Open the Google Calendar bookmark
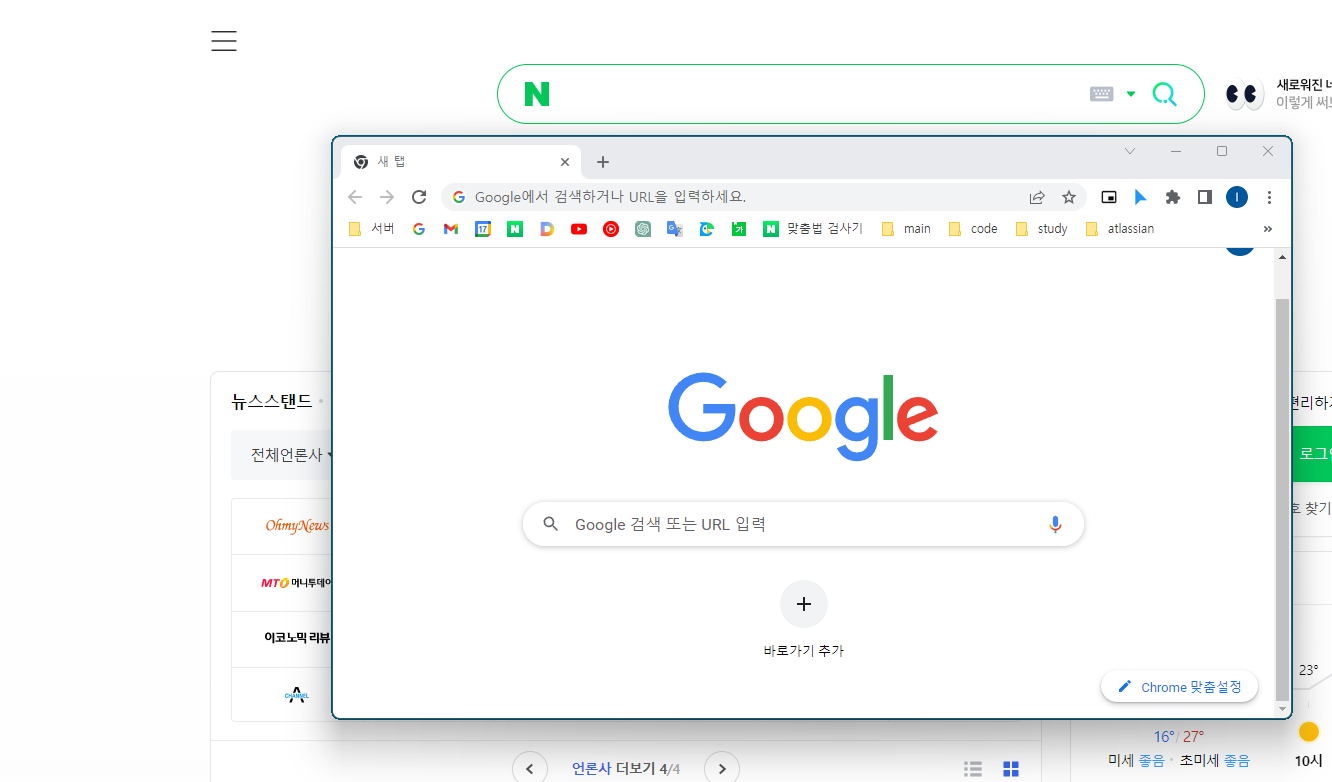 coord(483,229)
